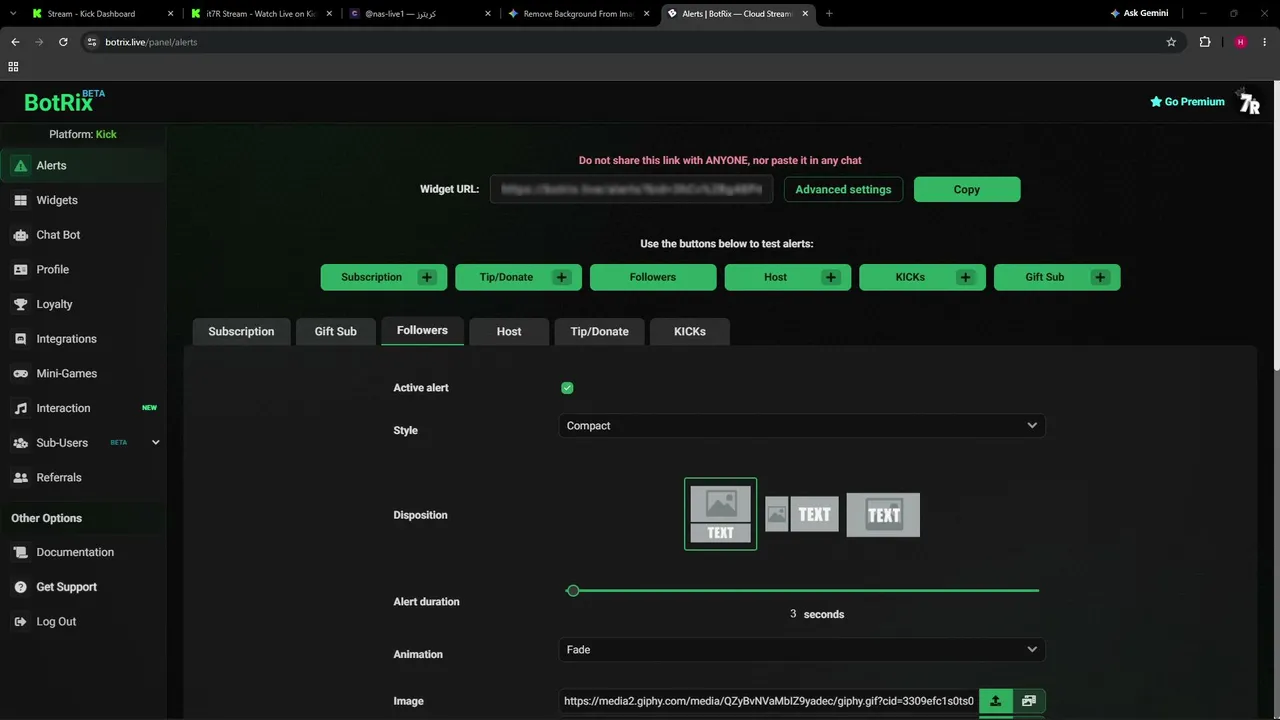Select image-beside-text disposition layout
The width and height of the screenshot is (1280, 720).
point(802,515)
